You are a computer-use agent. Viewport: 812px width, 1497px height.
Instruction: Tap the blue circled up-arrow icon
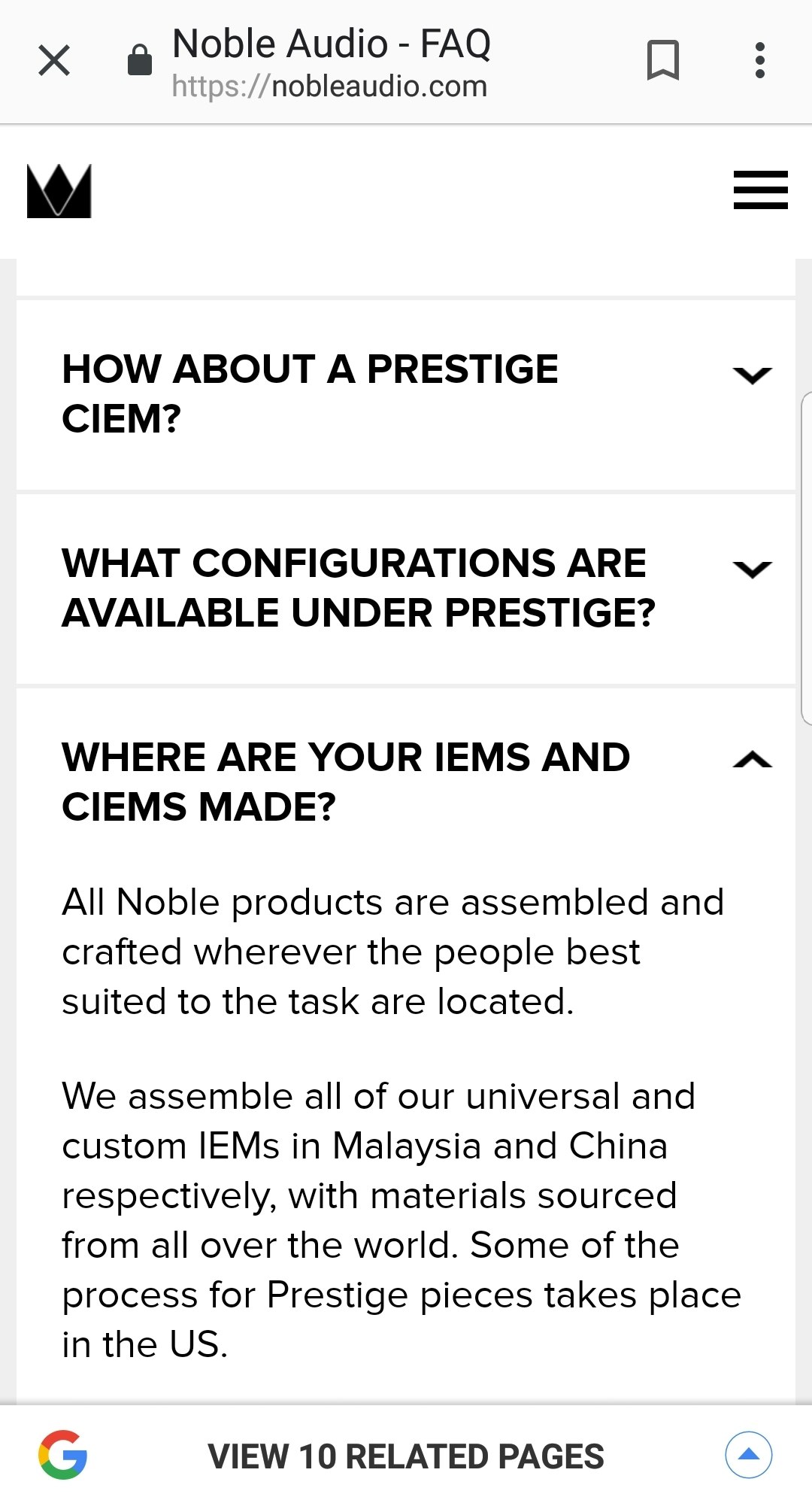coord(748,1455)
